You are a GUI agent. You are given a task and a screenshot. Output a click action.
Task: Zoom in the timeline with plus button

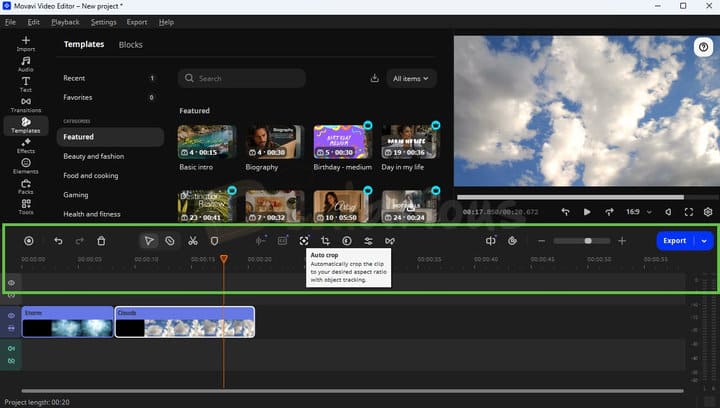[622, 241]
